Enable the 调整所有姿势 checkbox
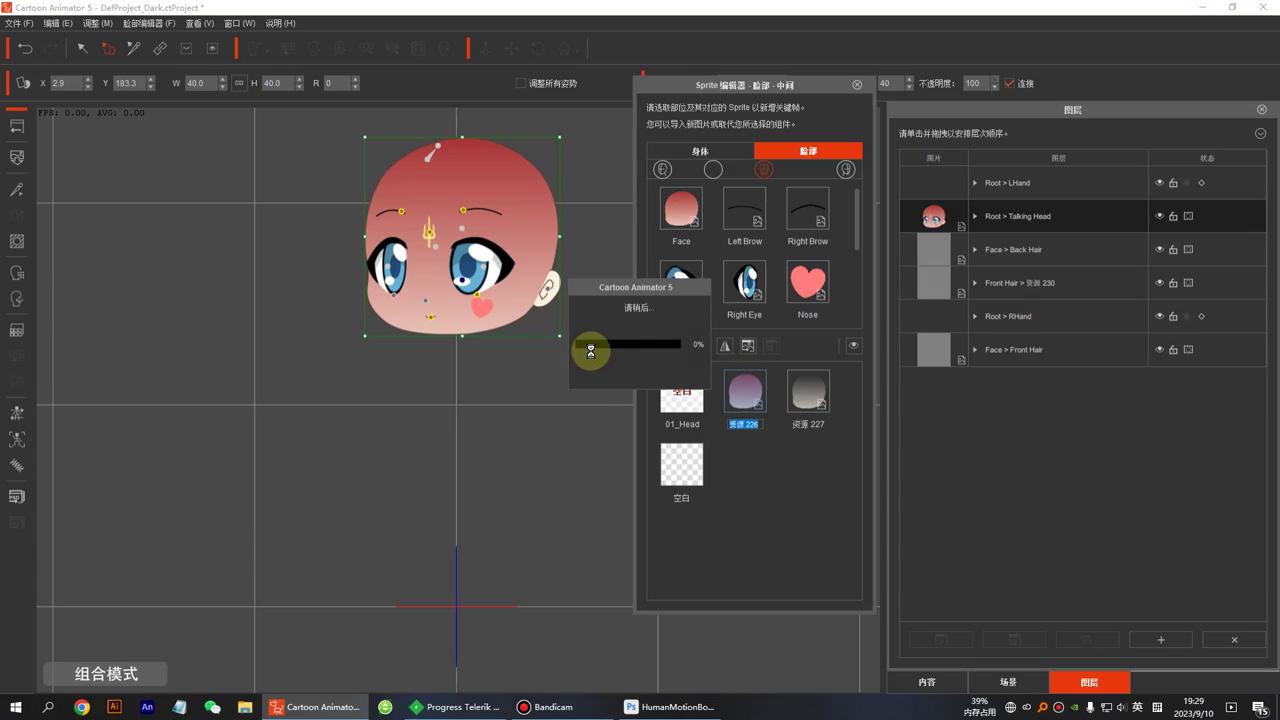 tap(521, 83)
